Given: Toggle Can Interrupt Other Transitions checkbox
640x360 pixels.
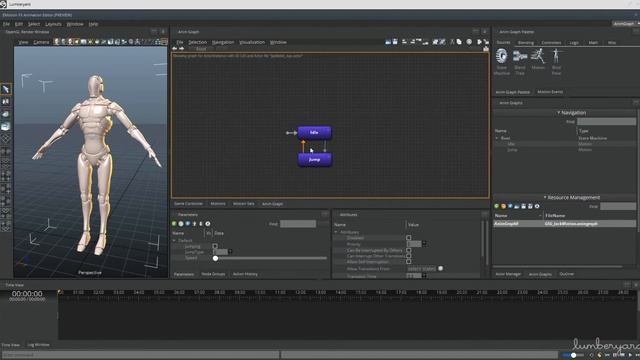Looking at the screenshot, I should pyautogui.click(x=409, y=256).
